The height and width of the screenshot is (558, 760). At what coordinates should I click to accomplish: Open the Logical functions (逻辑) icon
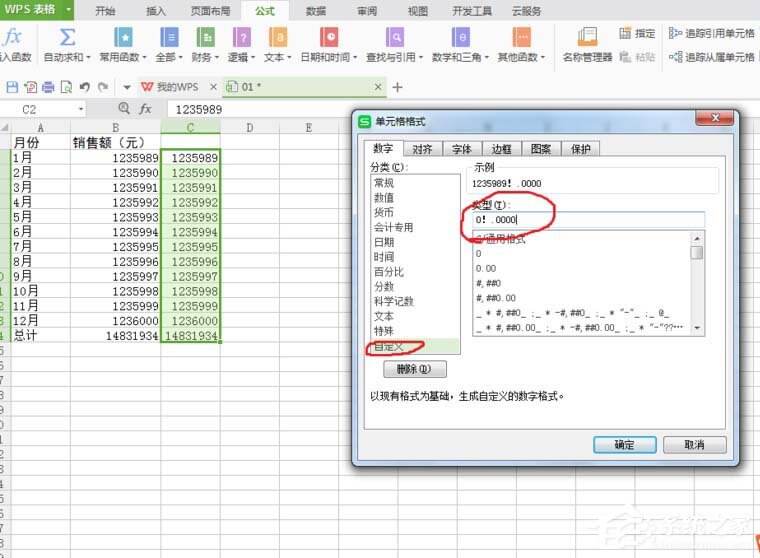241,37
